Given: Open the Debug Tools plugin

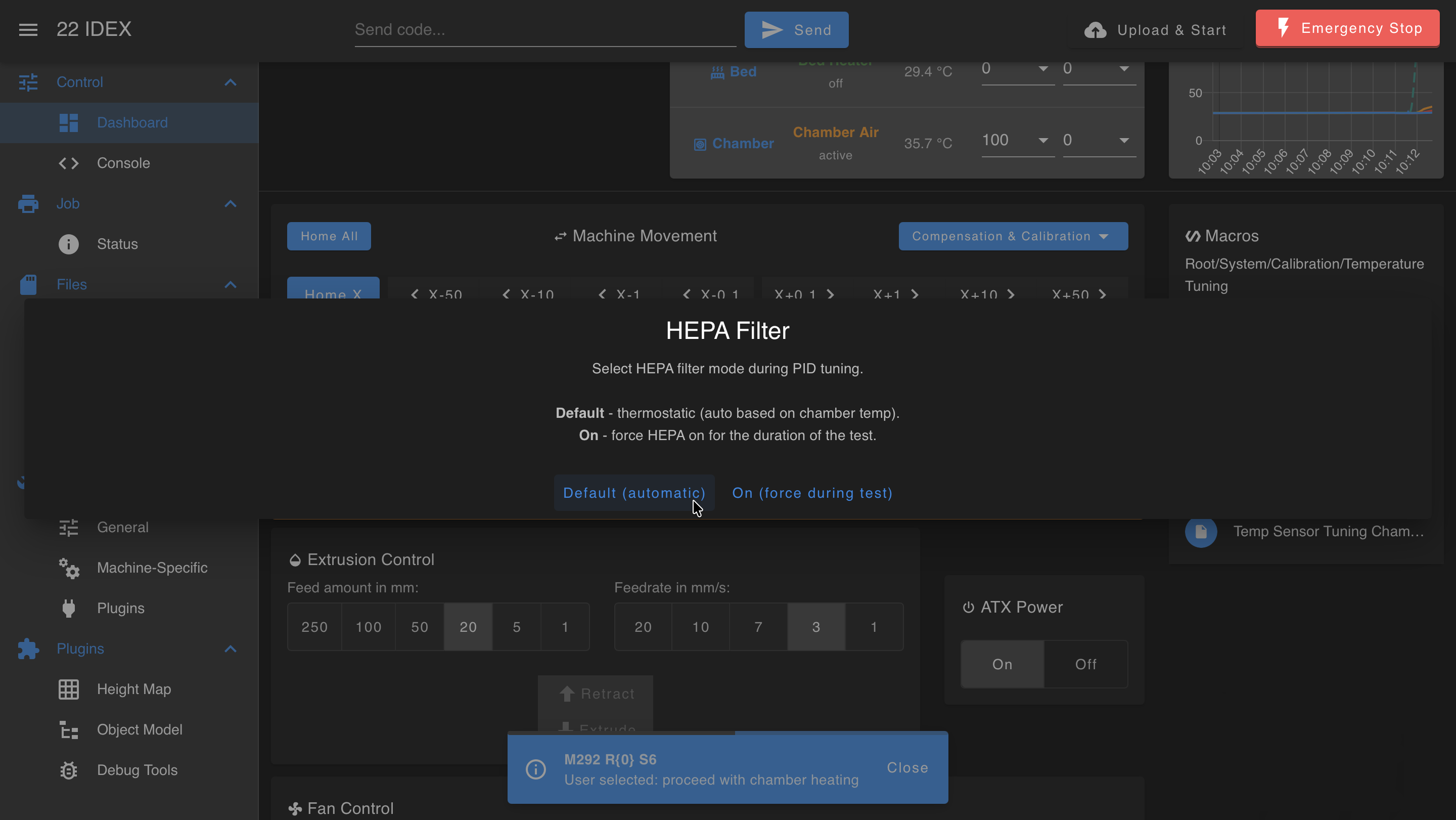Looking at the screenshot, I should pyautogui.click(x=129, y=770).
